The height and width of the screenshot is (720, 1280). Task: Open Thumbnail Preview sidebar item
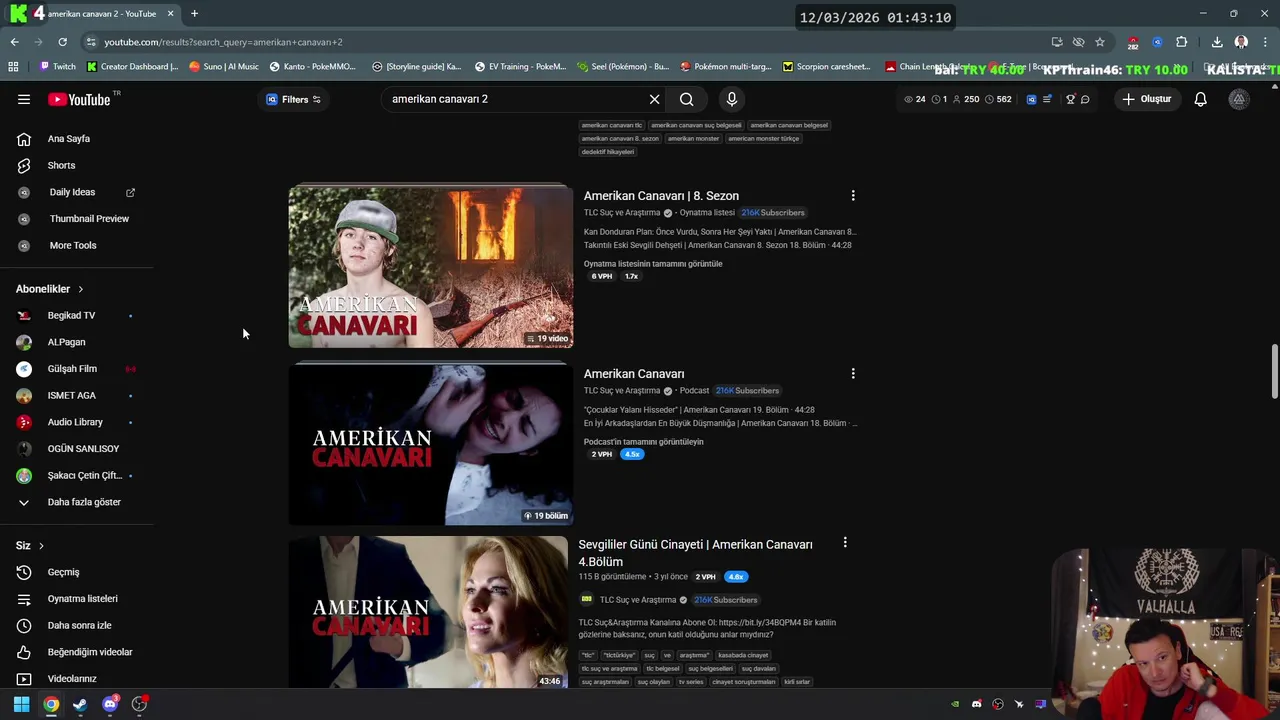[76, 218]
